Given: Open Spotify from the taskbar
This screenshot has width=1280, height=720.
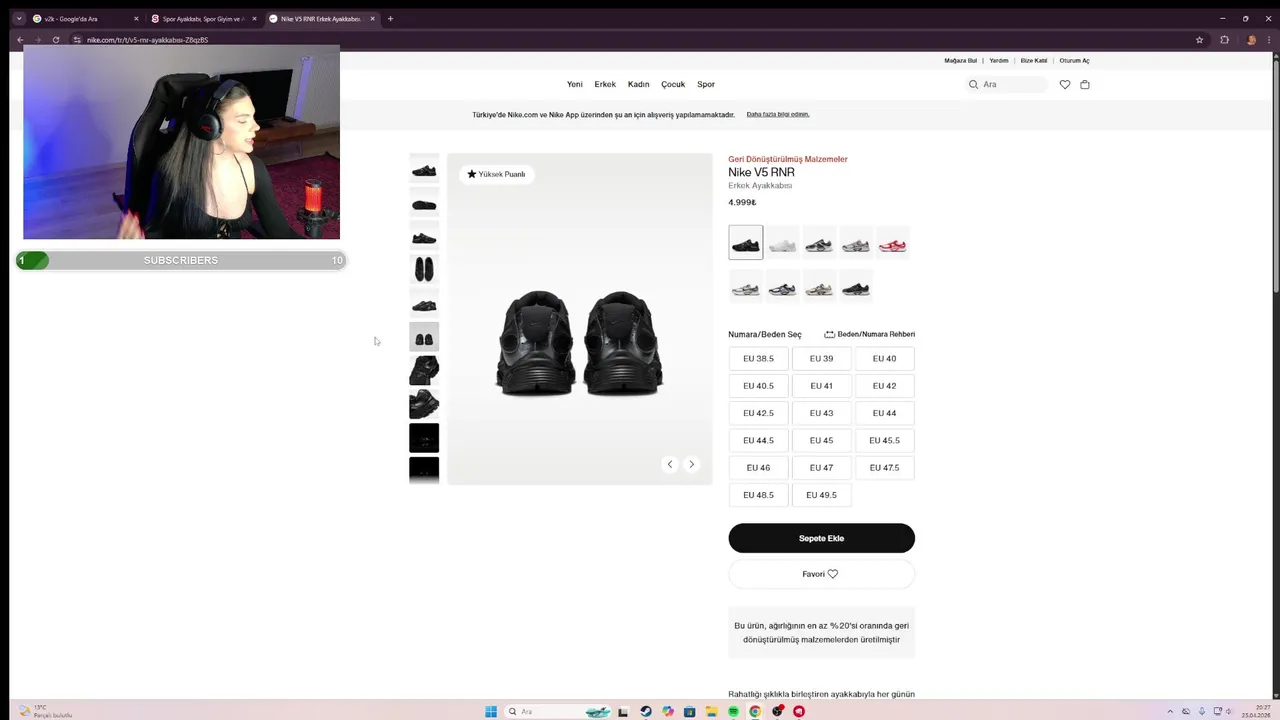Looking at the screenshot, I should click(x=734, y=712).
